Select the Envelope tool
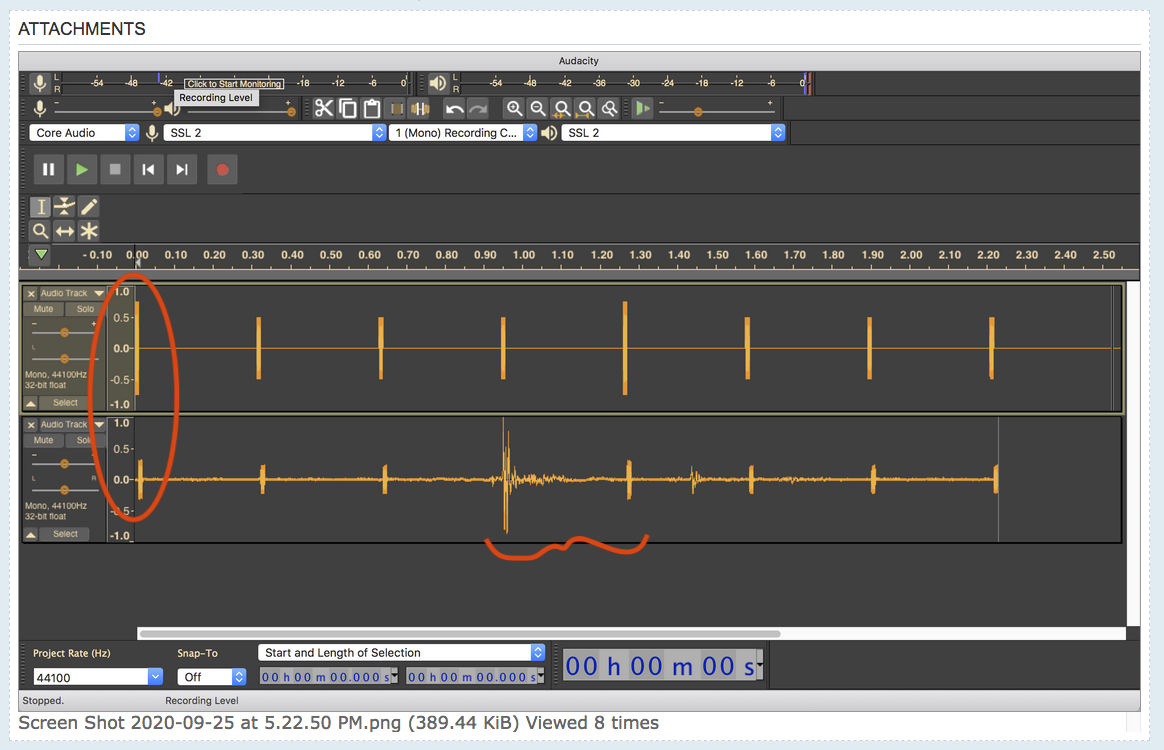 pos(63,206)
